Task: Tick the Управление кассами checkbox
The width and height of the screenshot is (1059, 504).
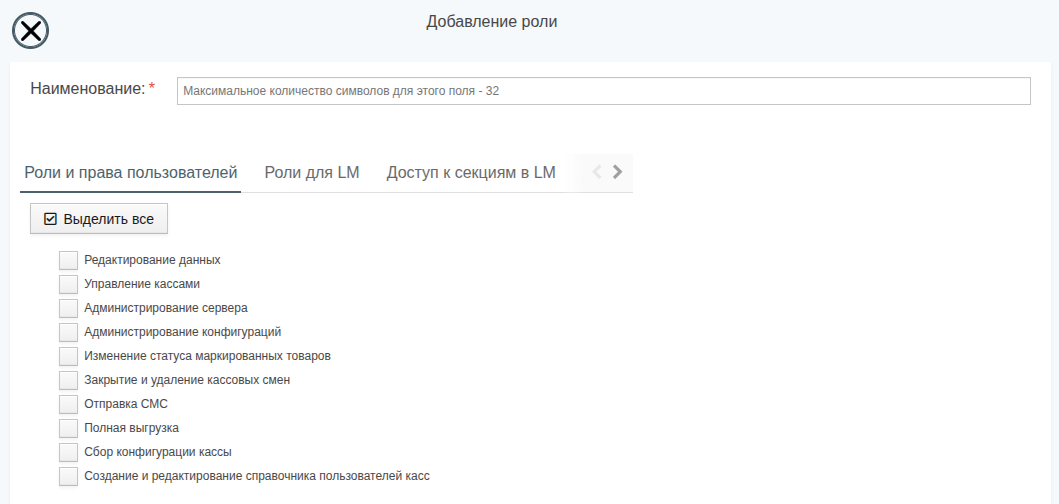Action: click(68, 284)
